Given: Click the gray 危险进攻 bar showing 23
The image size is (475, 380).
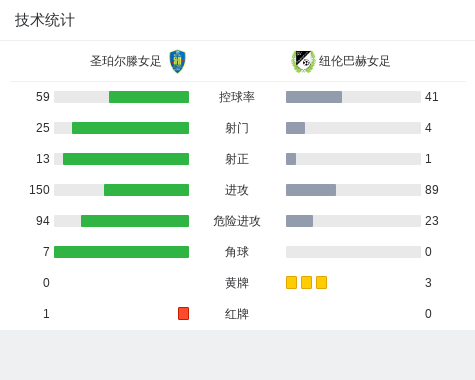Looking at the screenshot, I should tap(299, 221).
